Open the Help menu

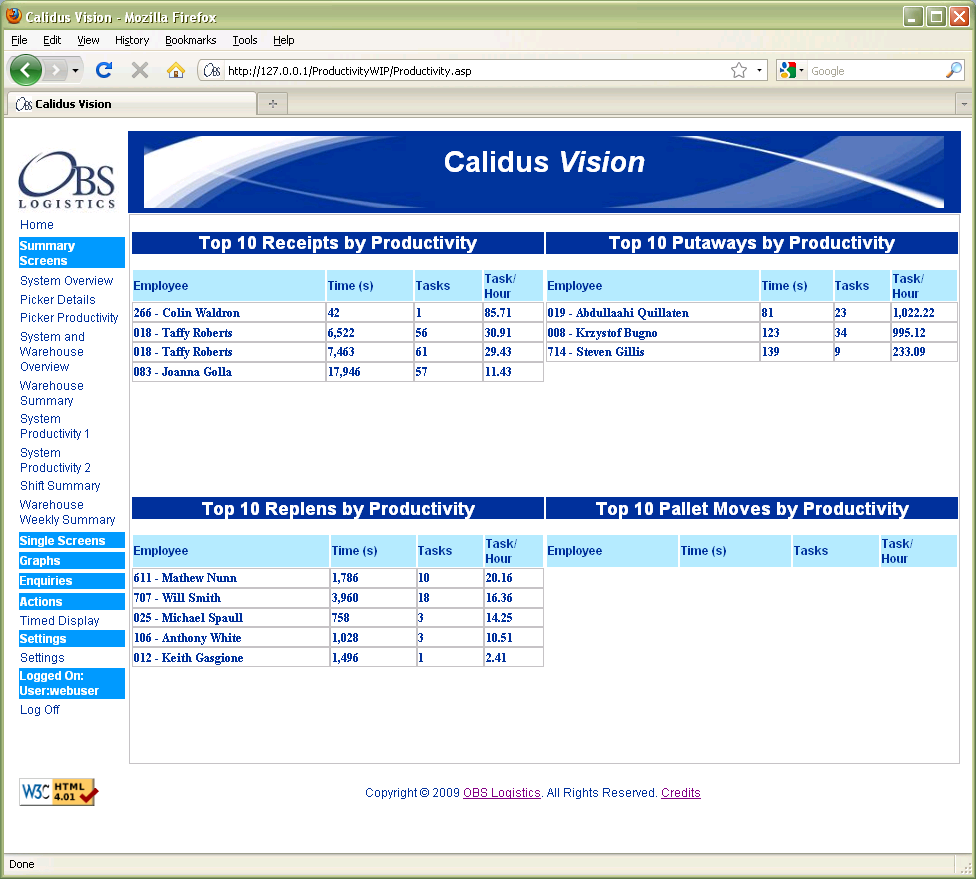[x=283, y=40]
